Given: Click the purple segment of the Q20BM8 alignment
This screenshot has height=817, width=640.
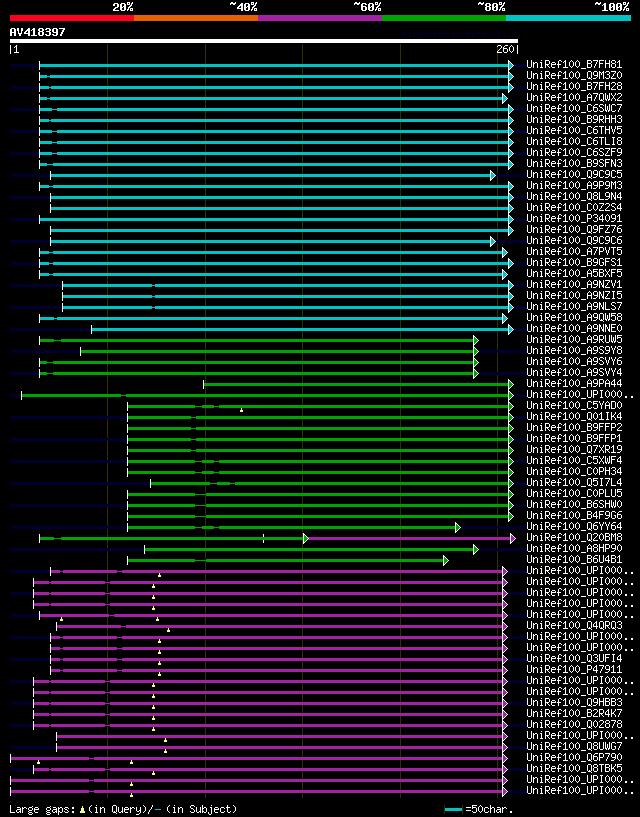Looking at the screenshot, I should [x=411, y=538].
